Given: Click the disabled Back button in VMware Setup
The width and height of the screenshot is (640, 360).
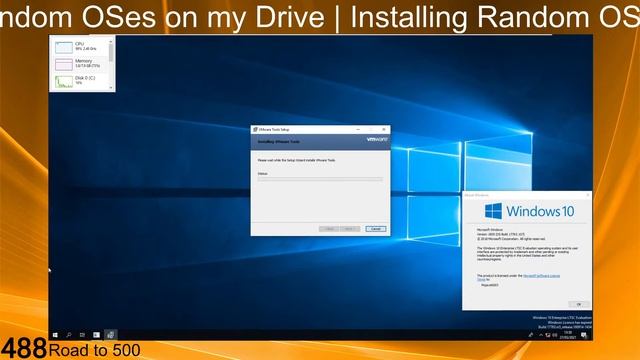Looking at the screenshot, I should coord(329,229).
